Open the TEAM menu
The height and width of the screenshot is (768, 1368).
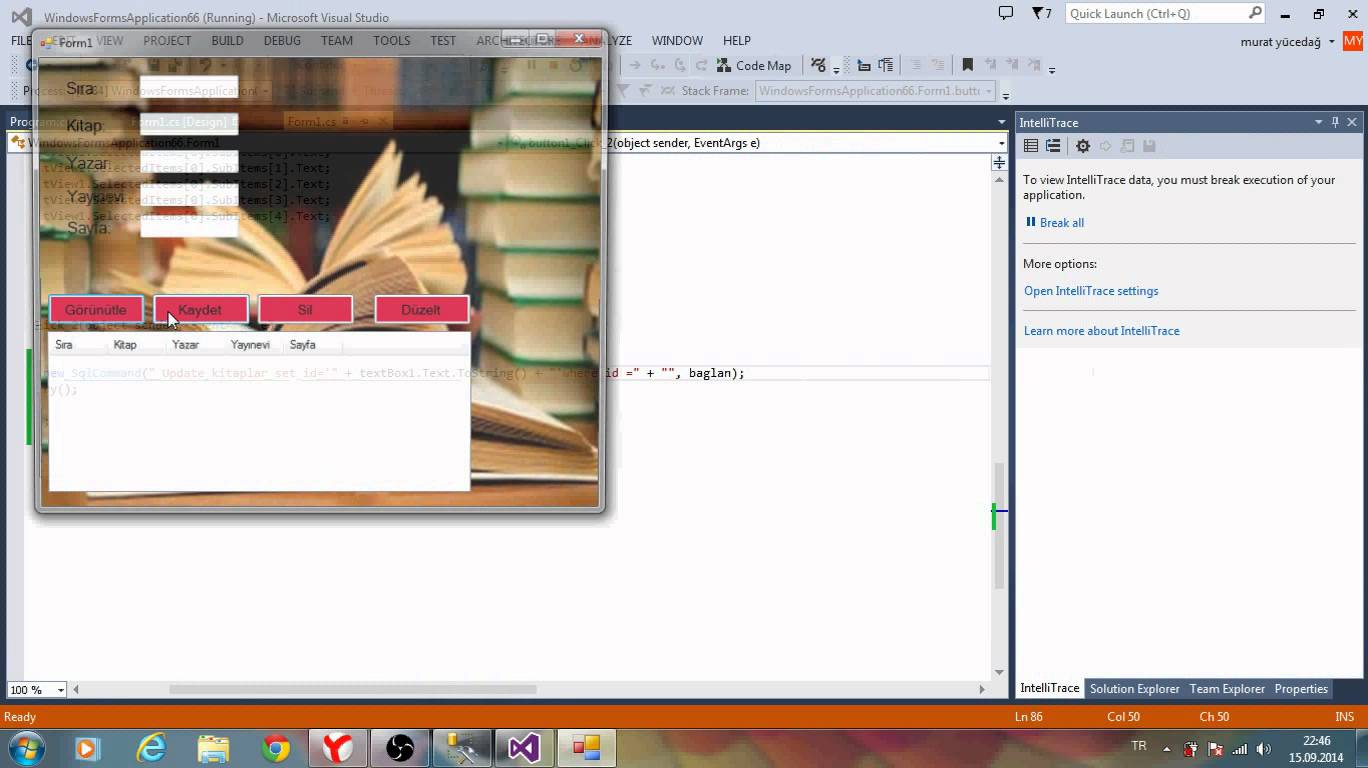pos(337,41)
